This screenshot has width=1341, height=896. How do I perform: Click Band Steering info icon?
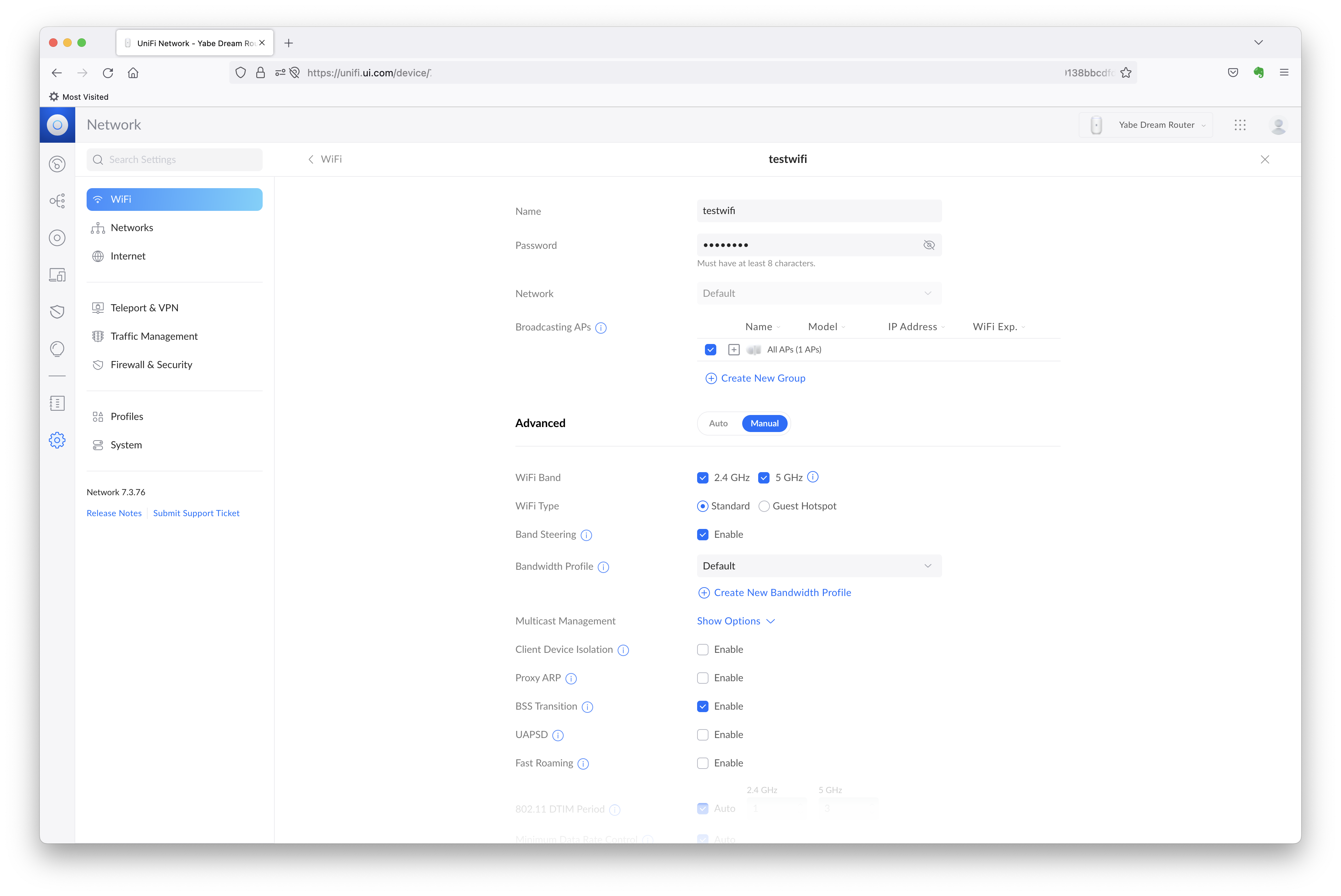(586, 535)
